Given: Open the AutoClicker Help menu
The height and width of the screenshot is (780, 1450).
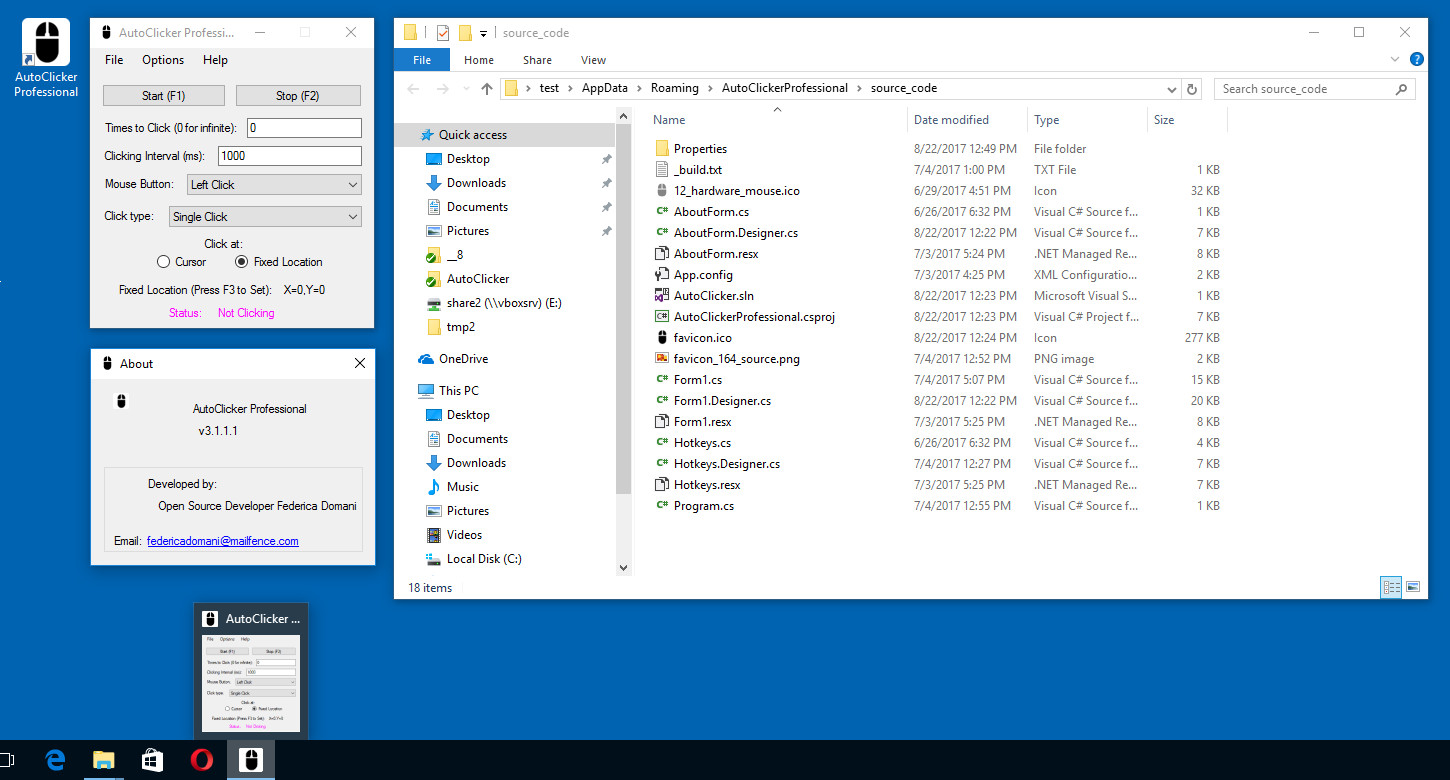Looking at the screenshot, I should [216, 60].
